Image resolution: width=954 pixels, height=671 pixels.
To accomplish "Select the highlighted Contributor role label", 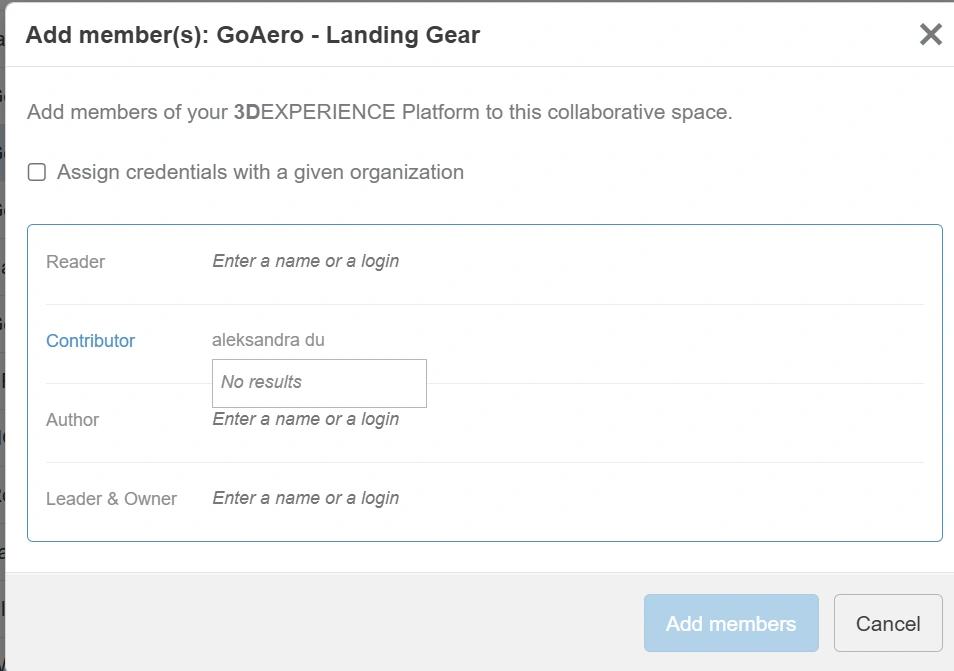I will tap(90, 341).
